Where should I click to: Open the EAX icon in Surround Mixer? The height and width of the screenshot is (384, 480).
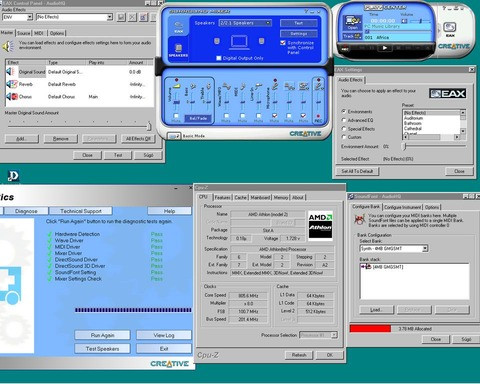pos(178,27)
